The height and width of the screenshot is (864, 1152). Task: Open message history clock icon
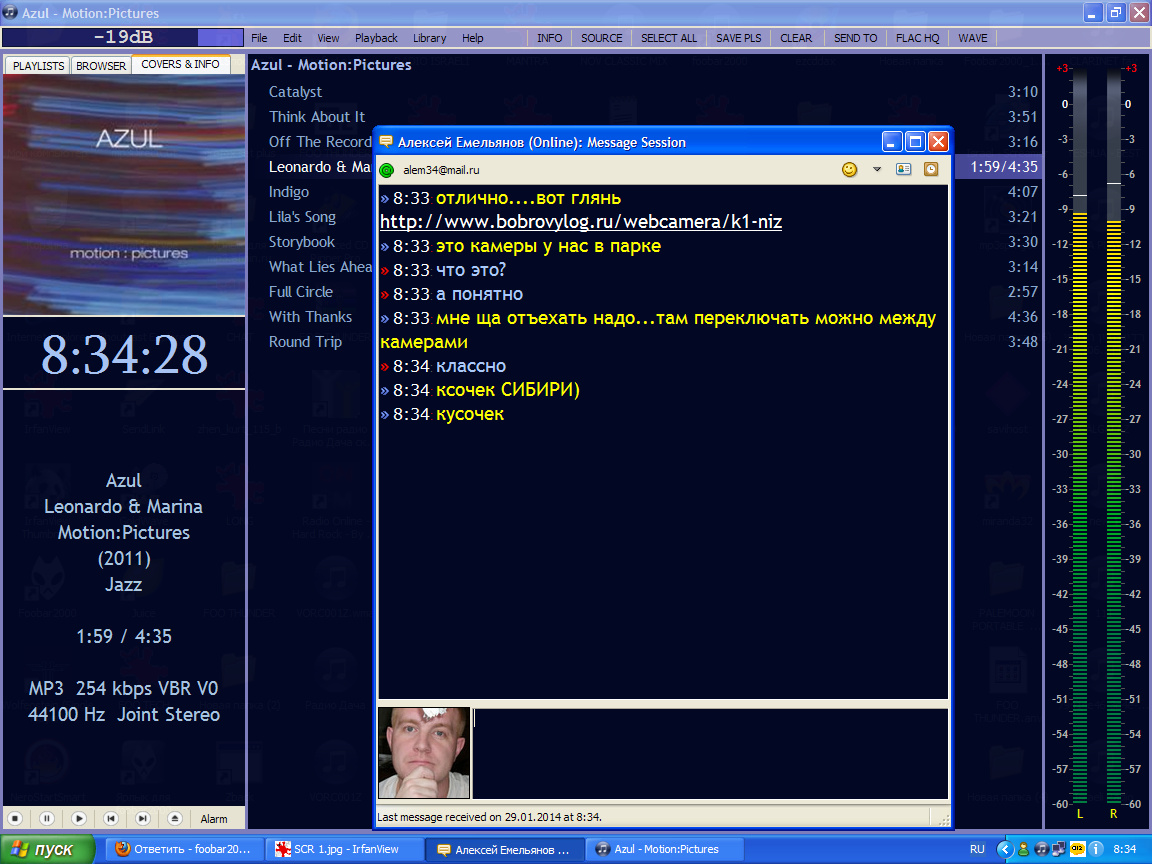931,170
